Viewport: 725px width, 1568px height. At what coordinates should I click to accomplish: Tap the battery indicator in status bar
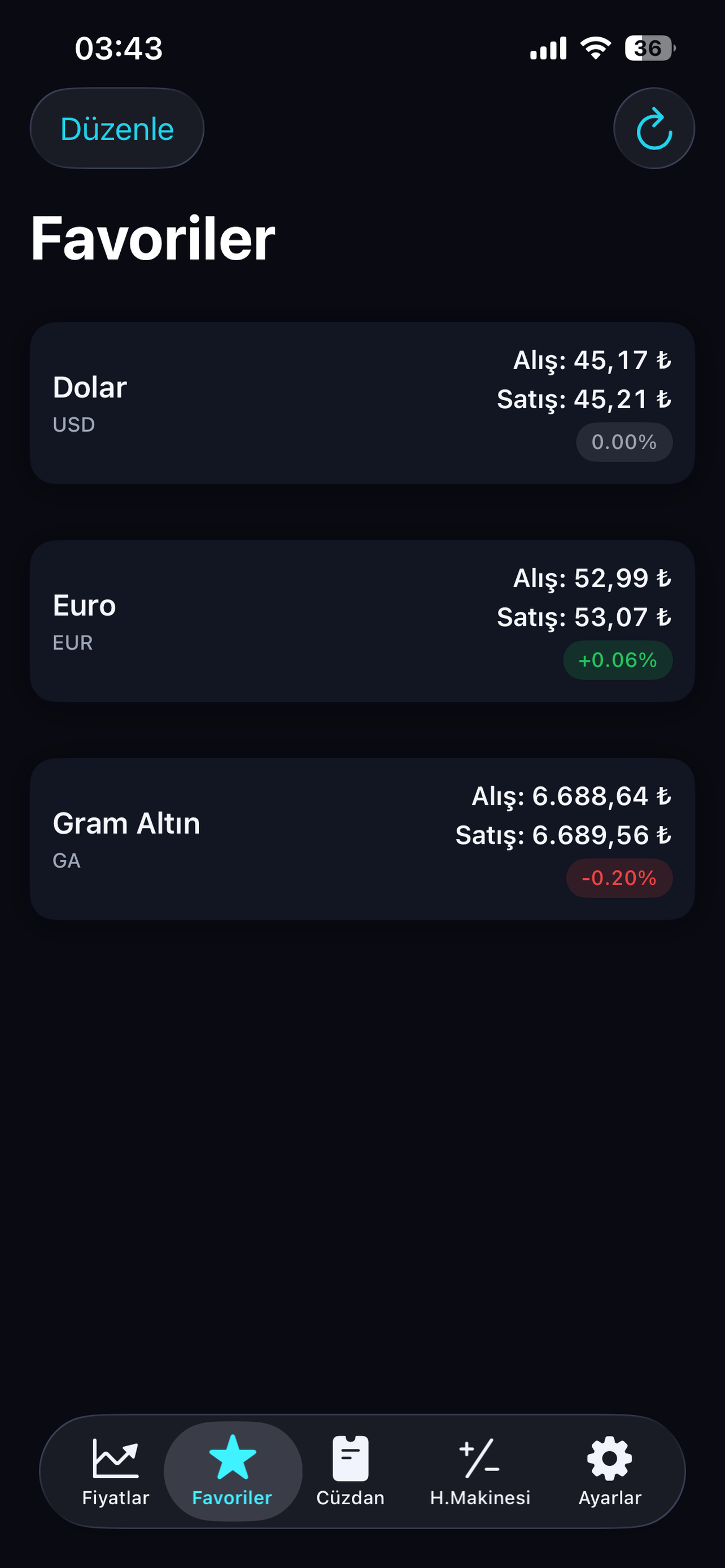point(649,48)
